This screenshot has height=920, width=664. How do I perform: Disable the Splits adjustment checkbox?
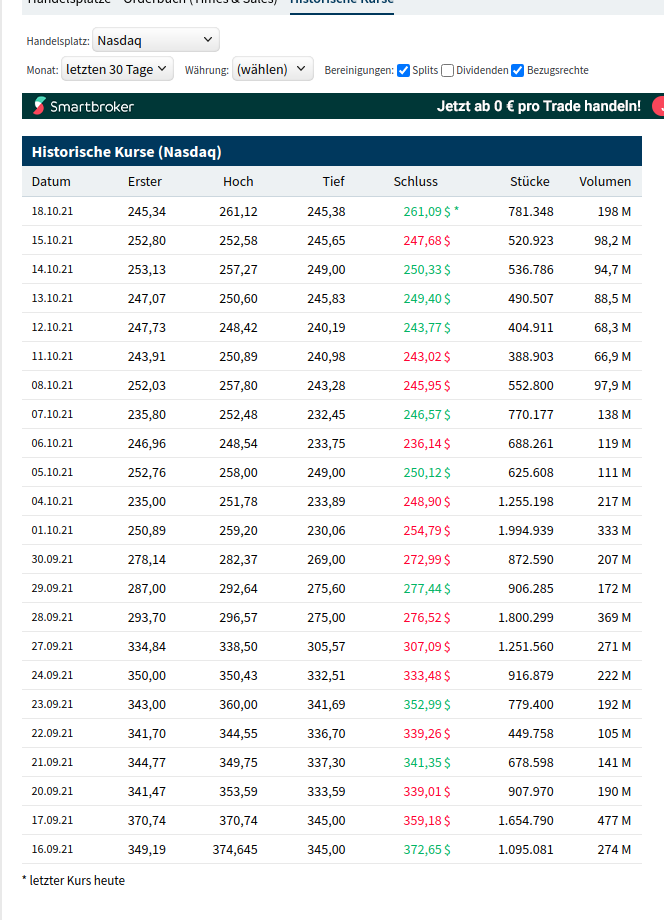pos(403,70)
